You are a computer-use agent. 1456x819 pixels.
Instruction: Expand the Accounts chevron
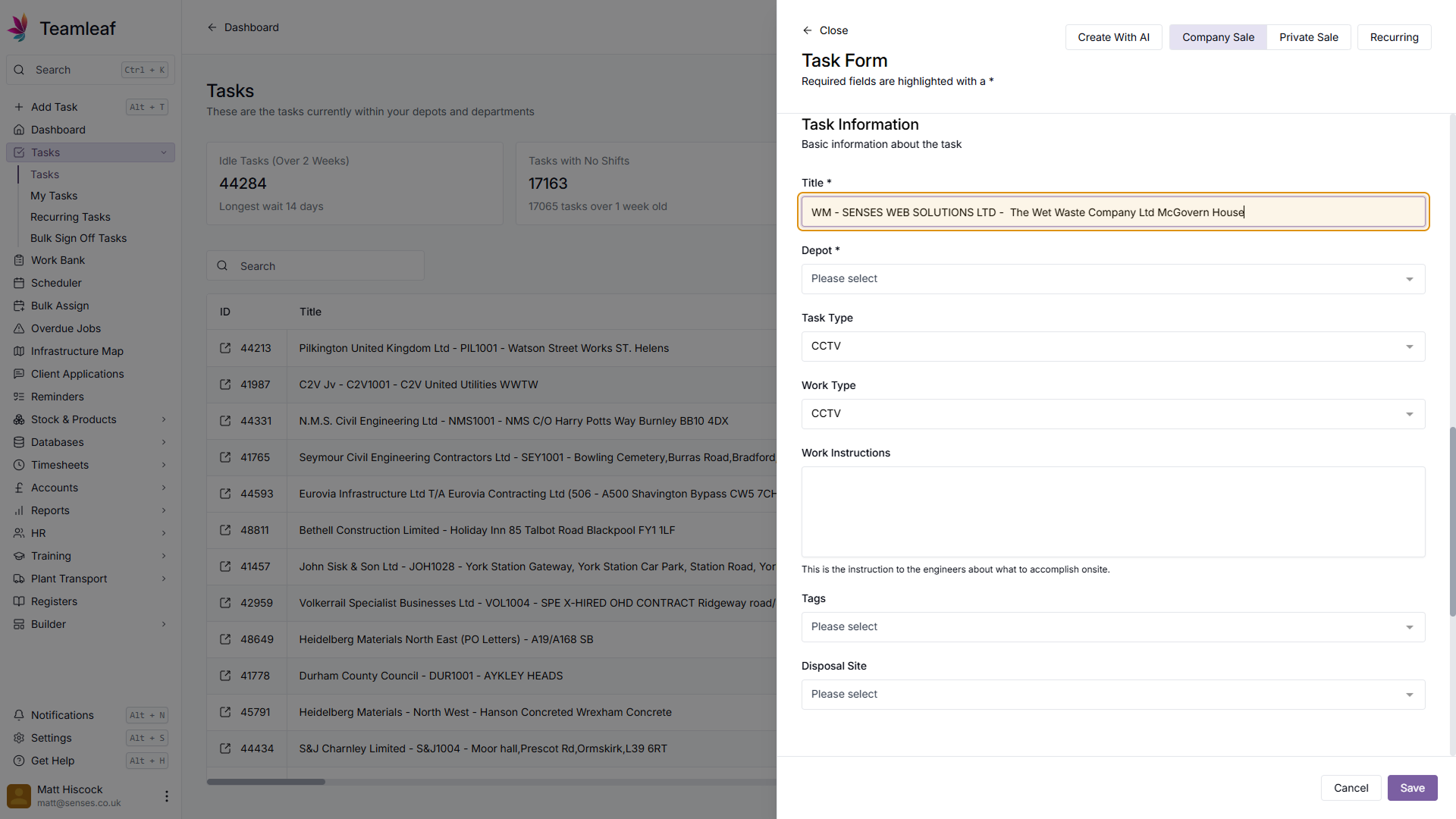click(164, 488)
